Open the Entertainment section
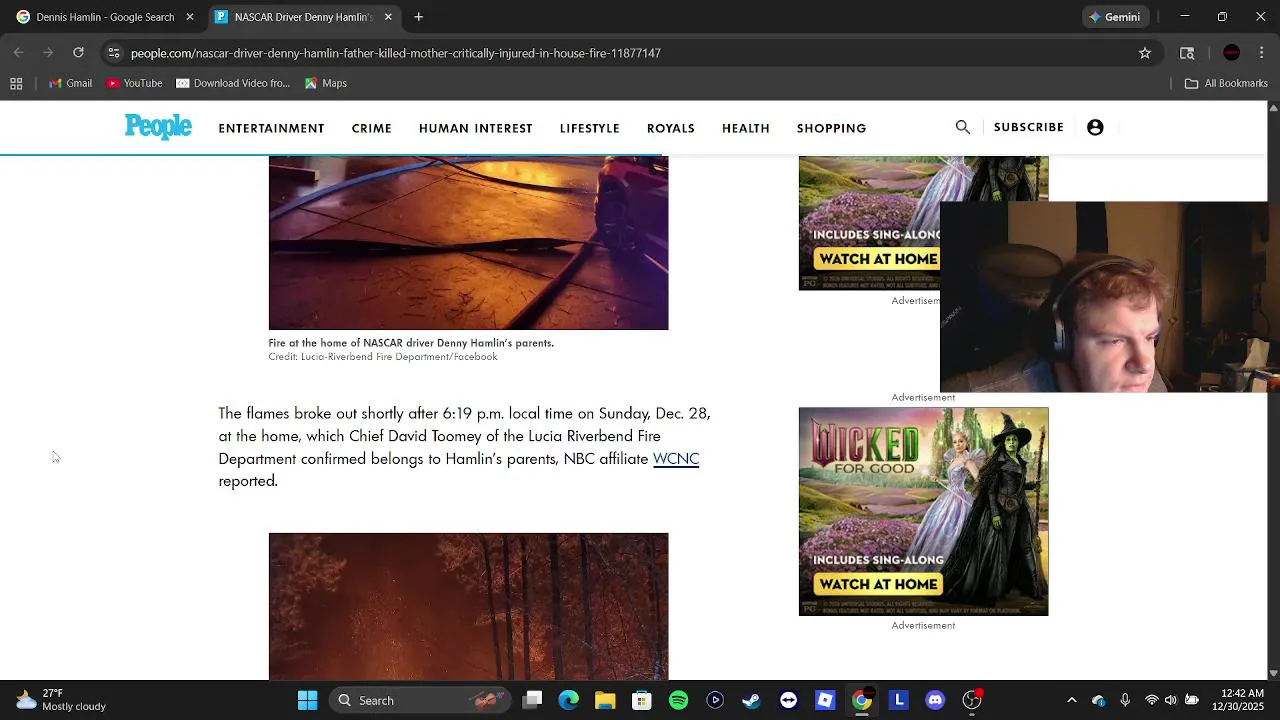1280x720 pixels. coord(271,128)
